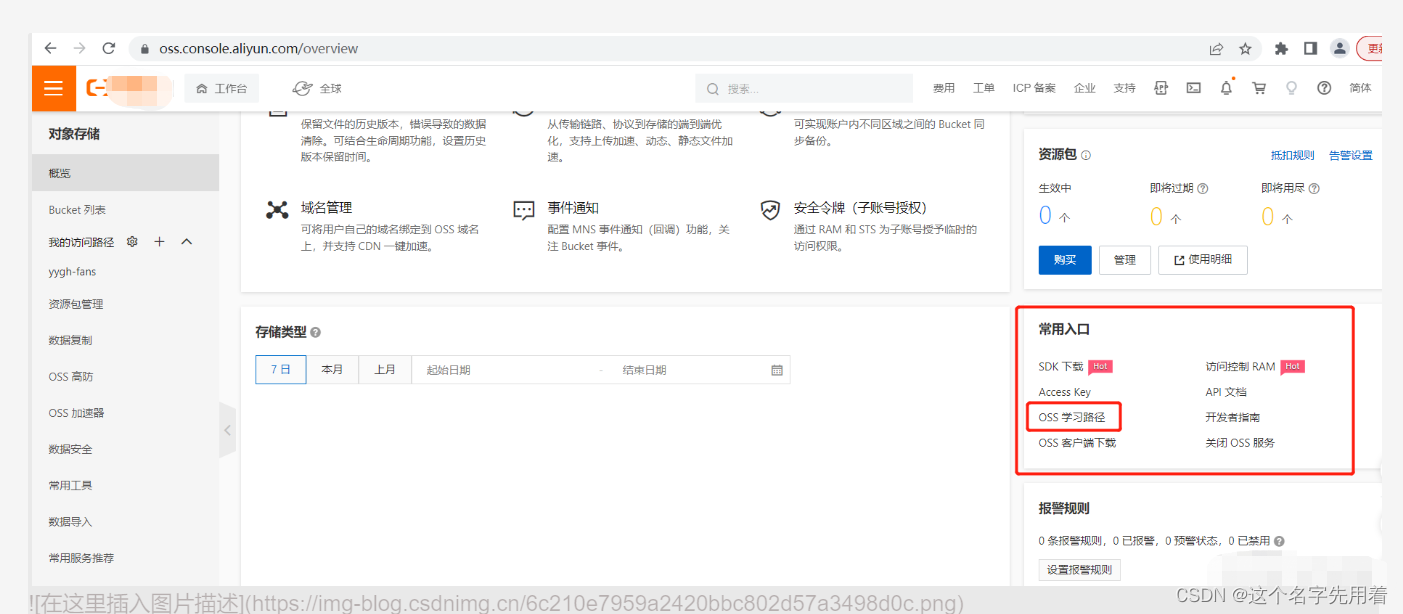Open 工单 menu in top bar
The image size is (1403, 614).
[x=984, y=88]
